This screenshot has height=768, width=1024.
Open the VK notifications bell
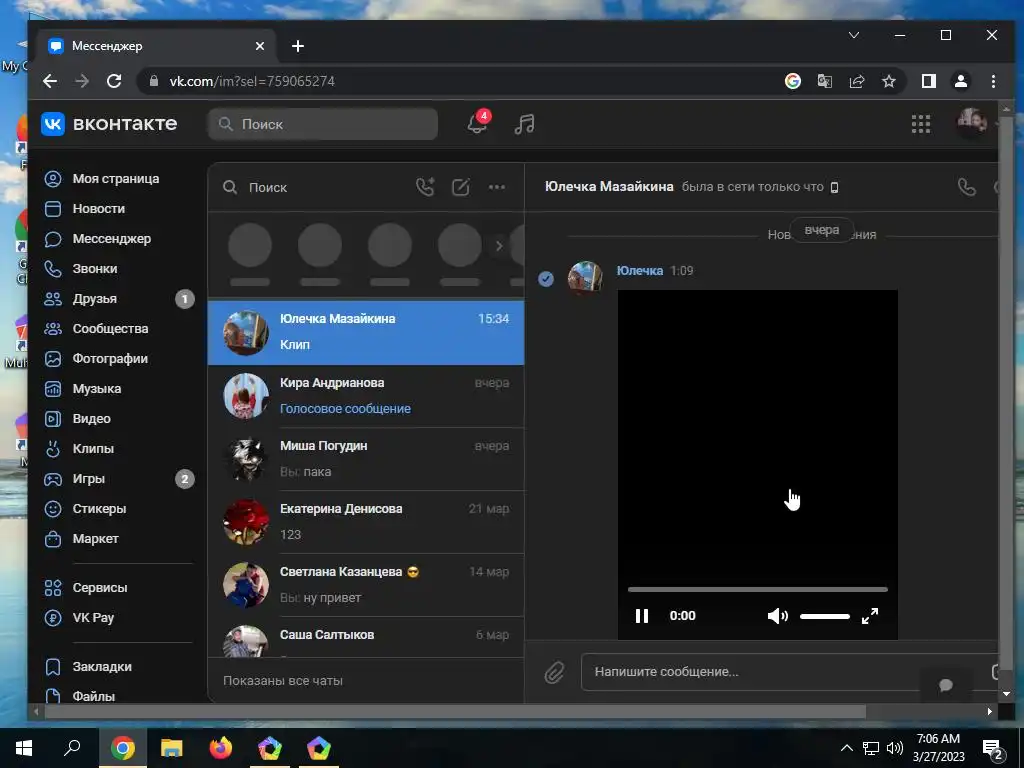click(x=477, y=124)
